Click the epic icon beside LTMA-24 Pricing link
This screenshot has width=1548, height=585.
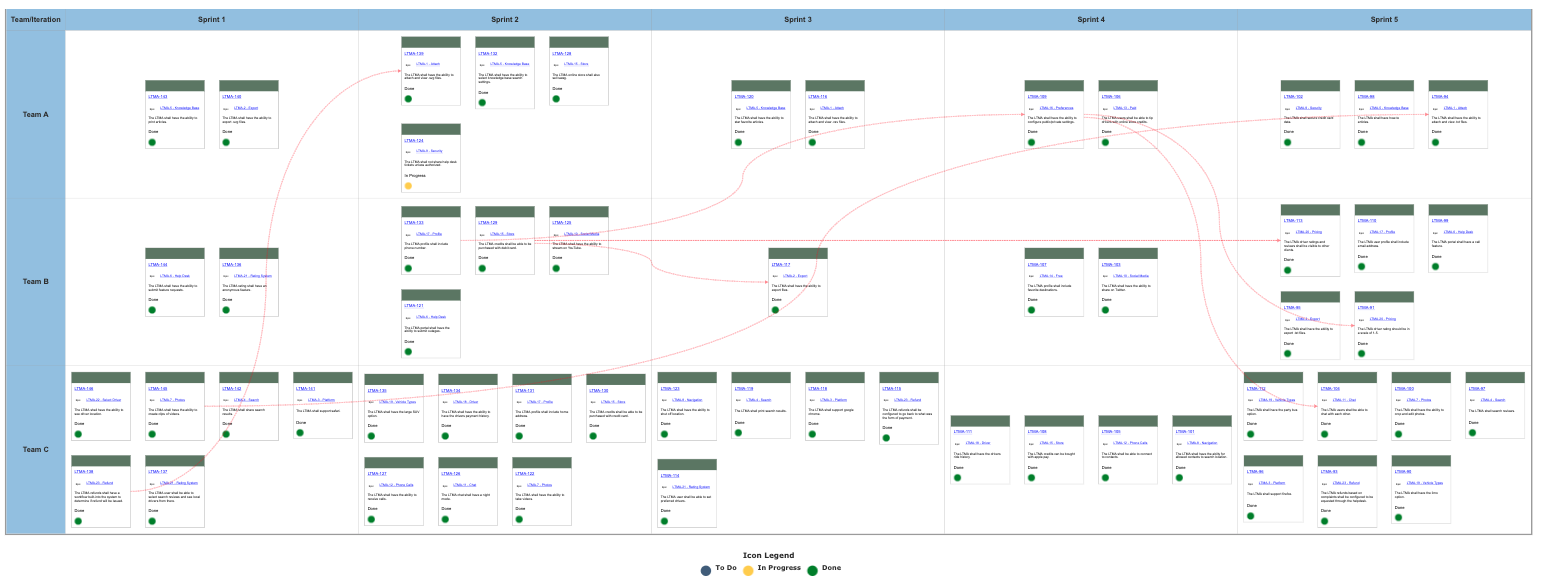click(x=1288, y=231)
